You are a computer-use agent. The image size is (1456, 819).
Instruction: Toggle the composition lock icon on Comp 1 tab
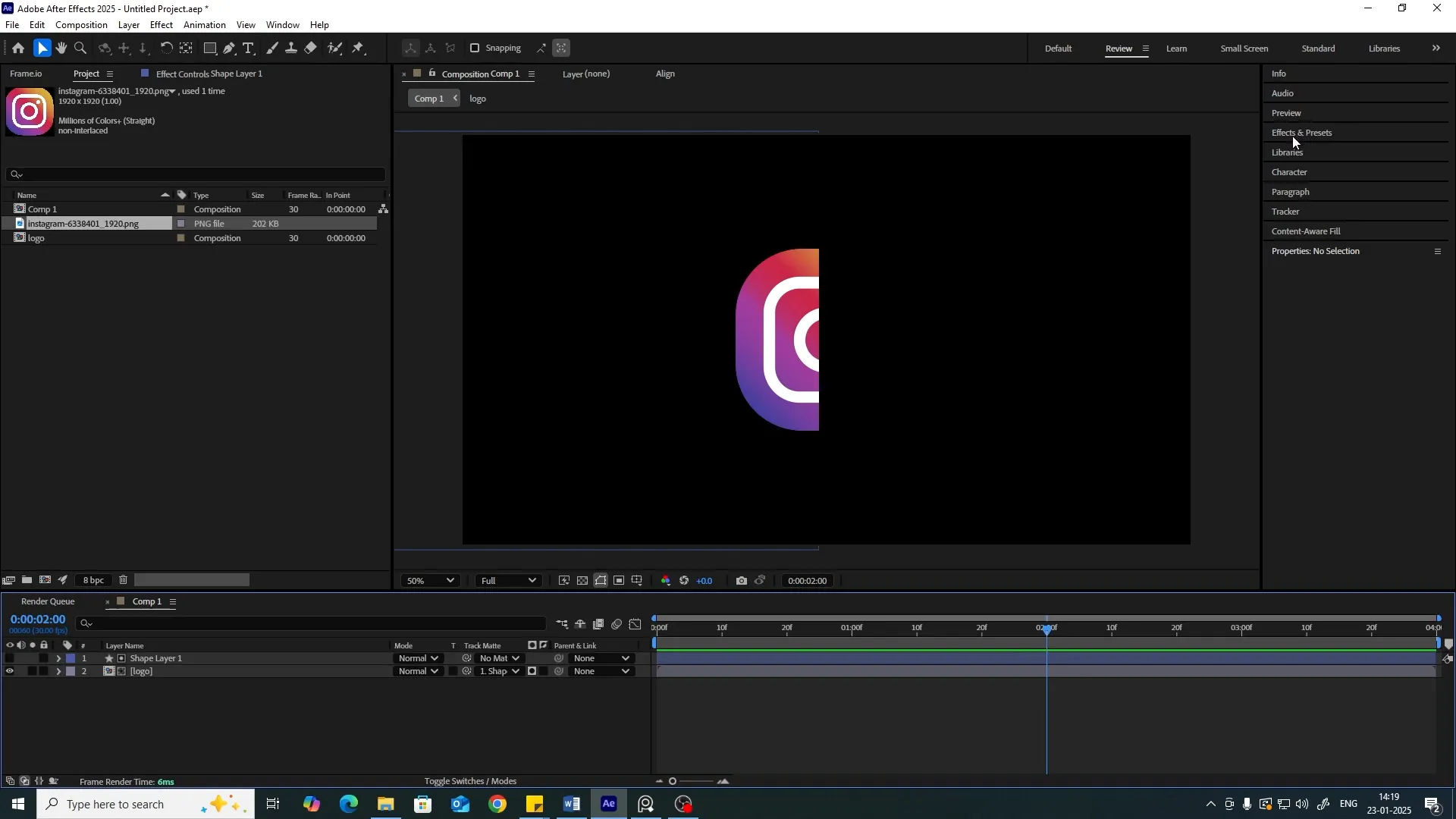click(432, 74)
